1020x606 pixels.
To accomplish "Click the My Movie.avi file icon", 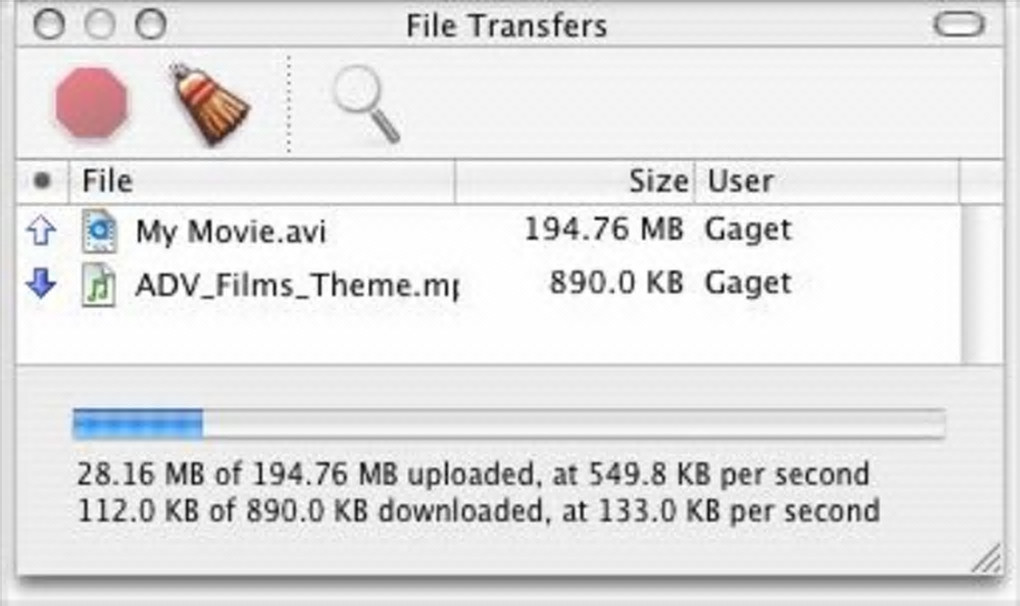I will click(x=99, y=231).
